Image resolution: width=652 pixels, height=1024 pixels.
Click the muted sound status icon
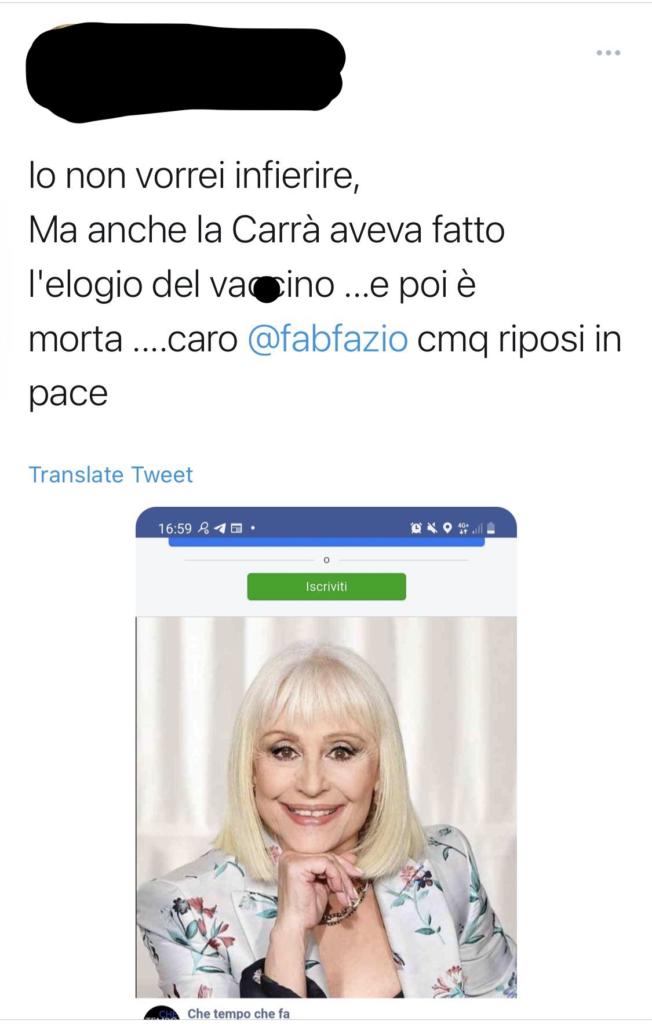431,528
